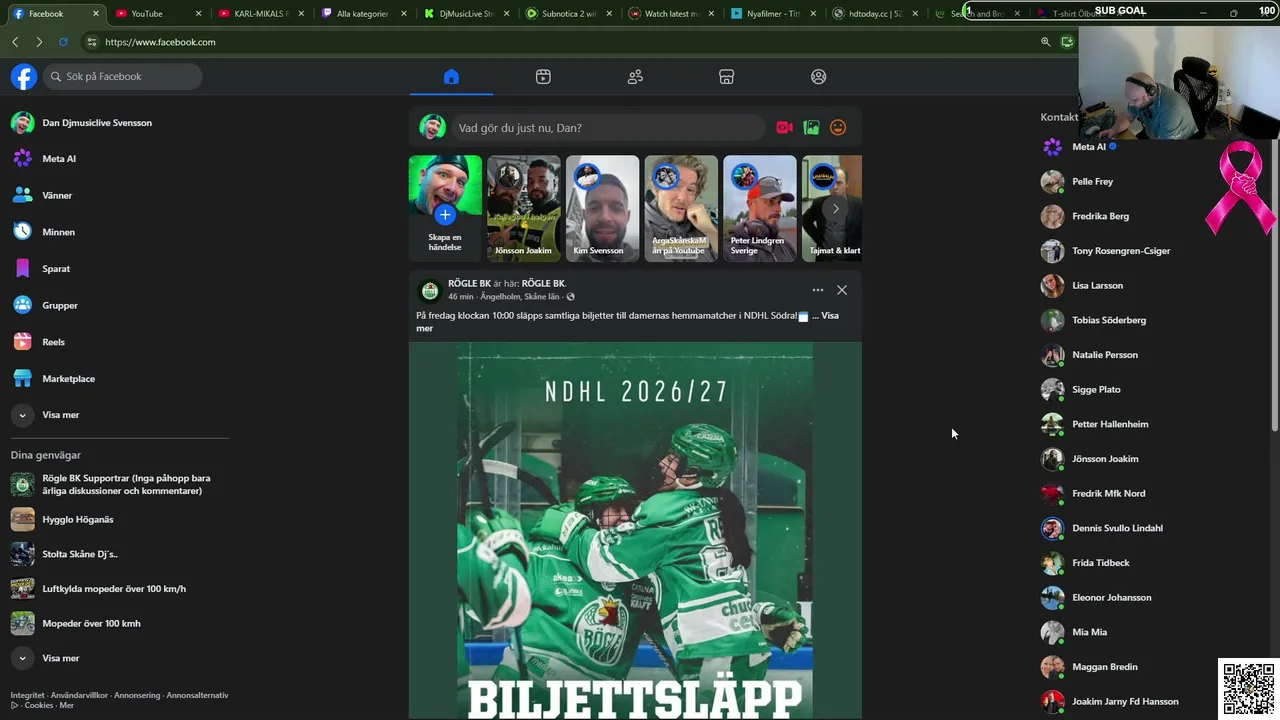Click the browser address bar URL
This screenshot has height=720, width=1280.
(160, 42)
